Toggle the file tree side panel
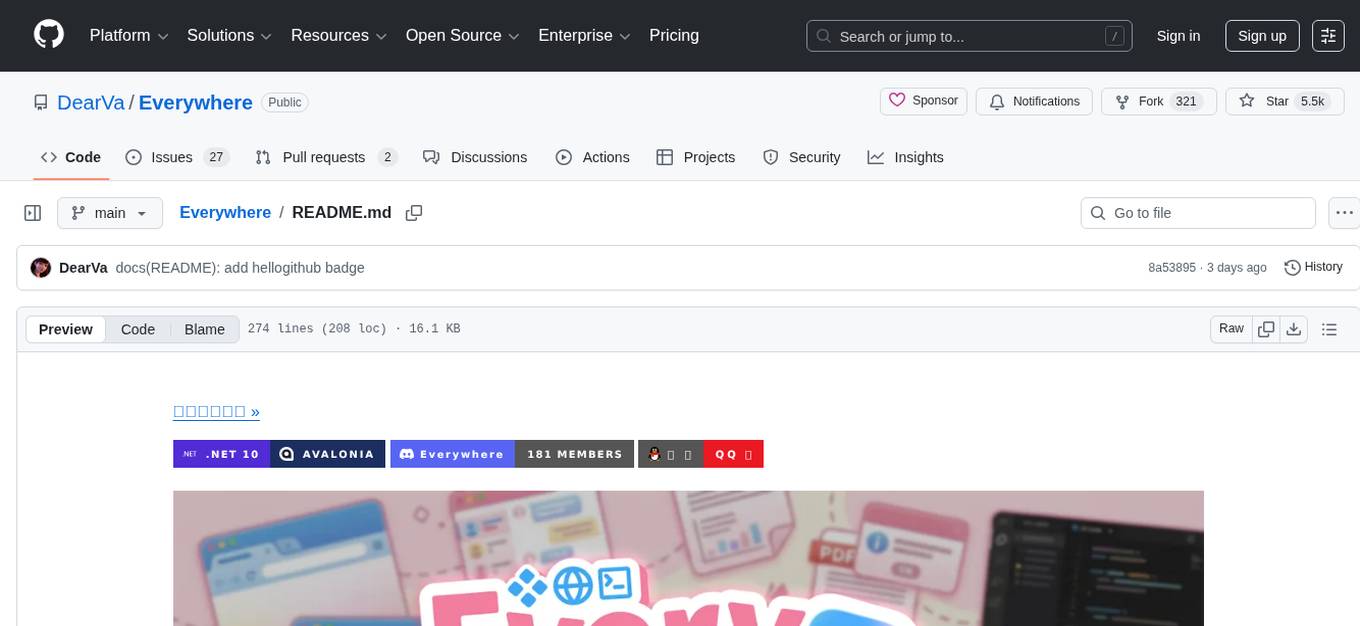 pos(33,212)
